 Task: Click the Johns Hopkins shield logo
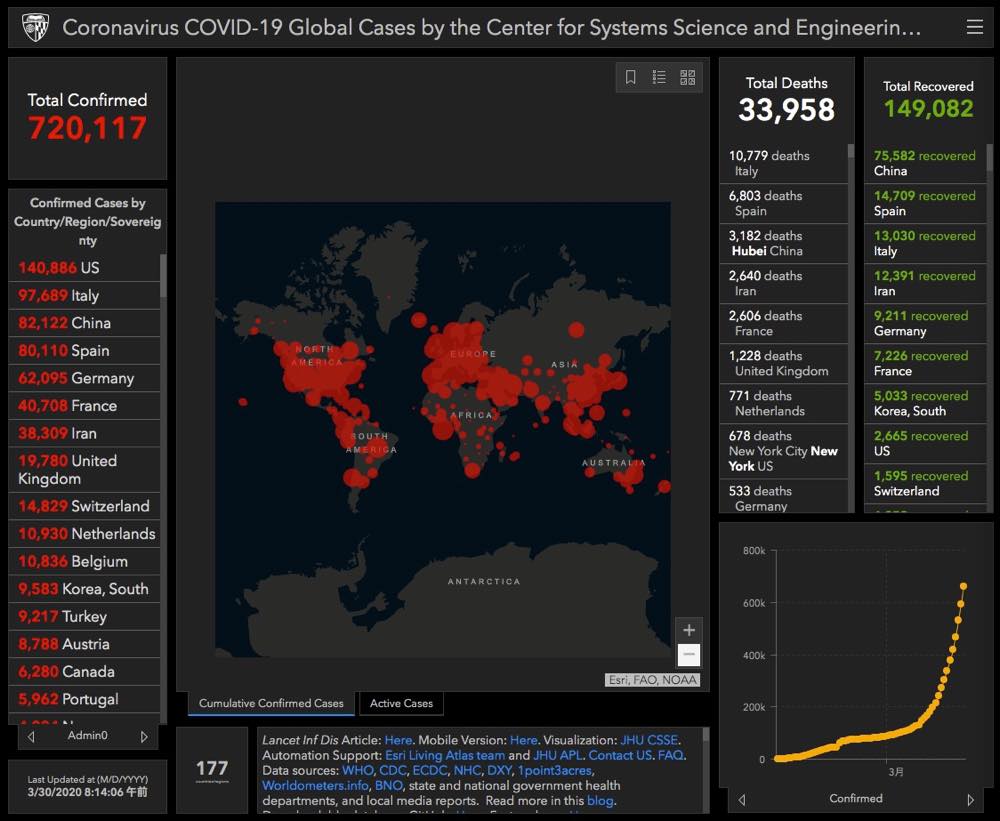tap(36, 27)
